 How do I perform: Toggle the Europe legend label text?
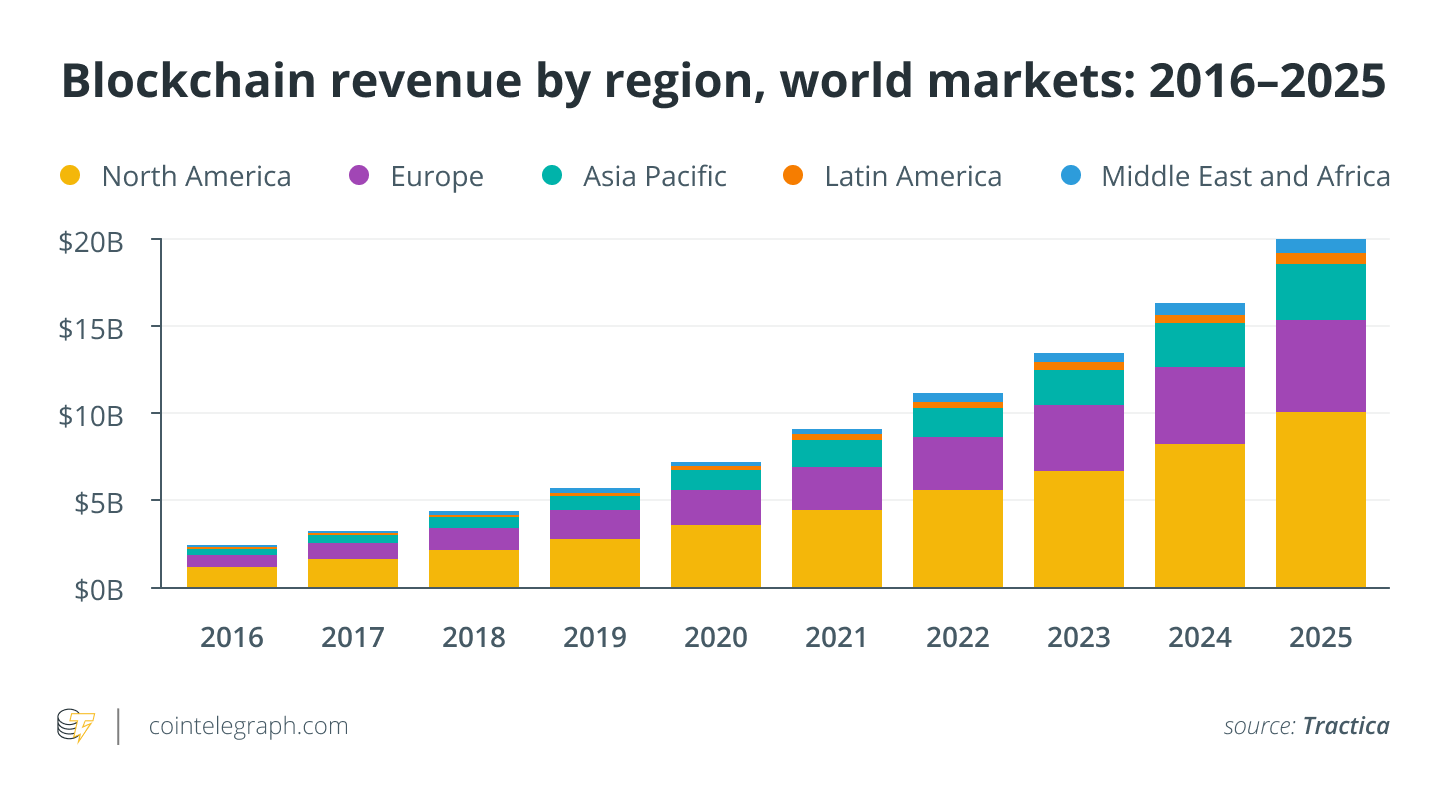pyautogui.click(x=437, y=177)
